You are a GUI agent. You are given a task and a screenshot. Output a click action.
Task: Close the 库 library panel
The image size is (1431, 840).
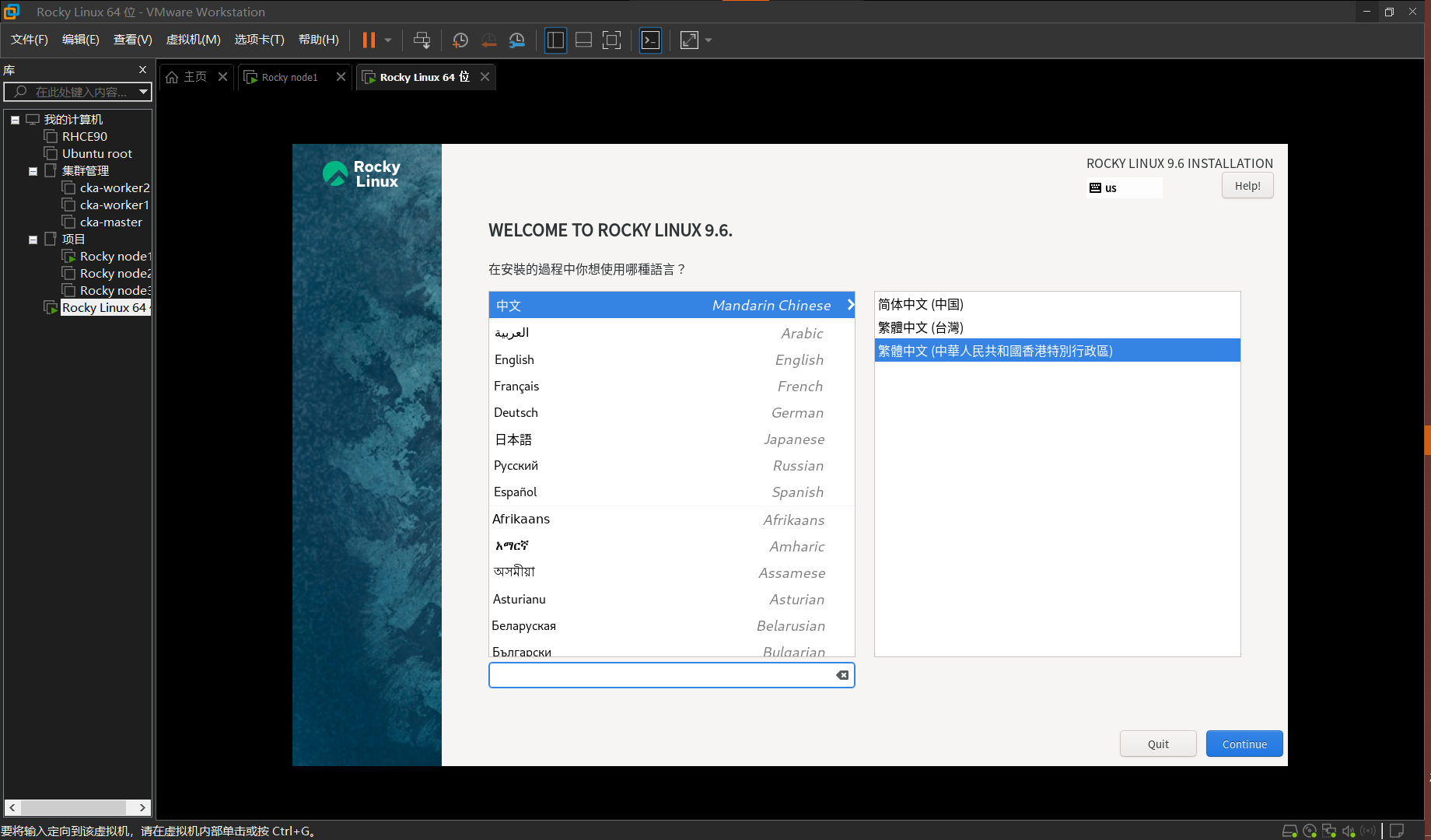click(142, 70)
